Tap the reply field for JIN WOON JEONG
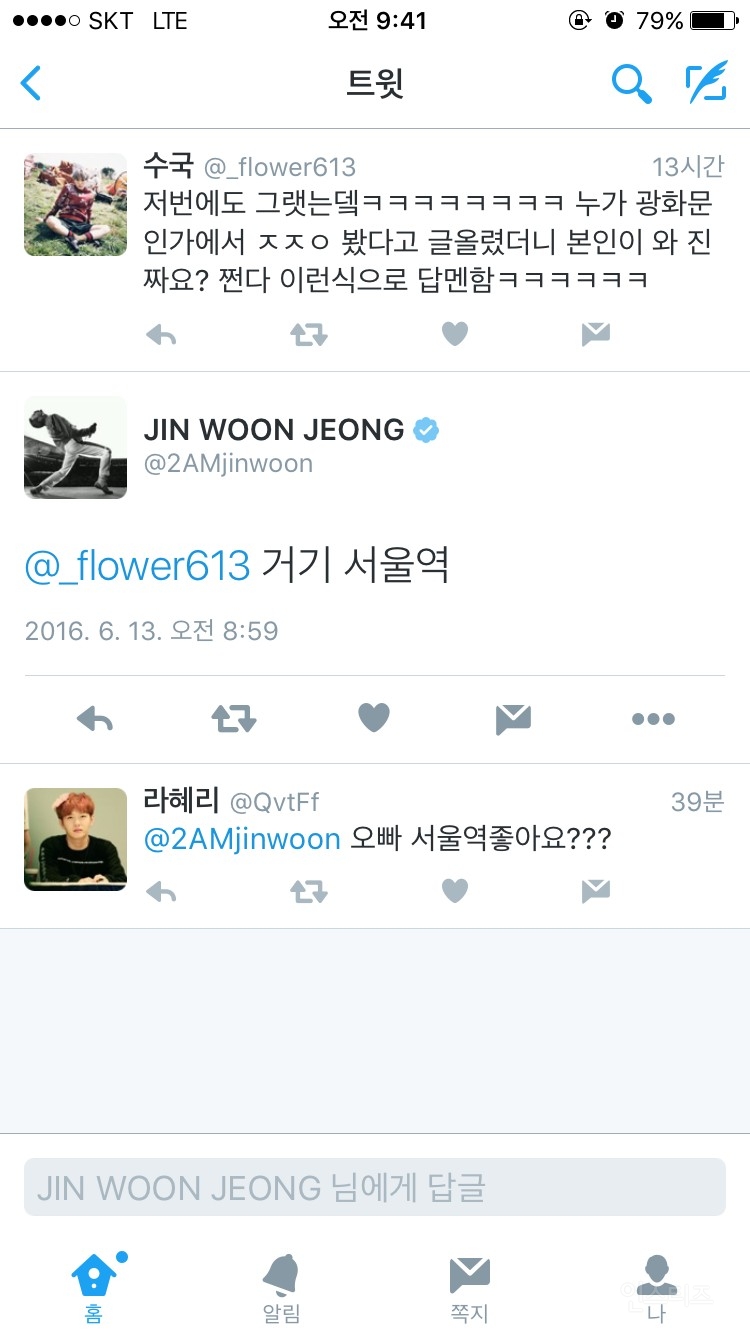The image size is (750, 1334). click(375, 1187)
